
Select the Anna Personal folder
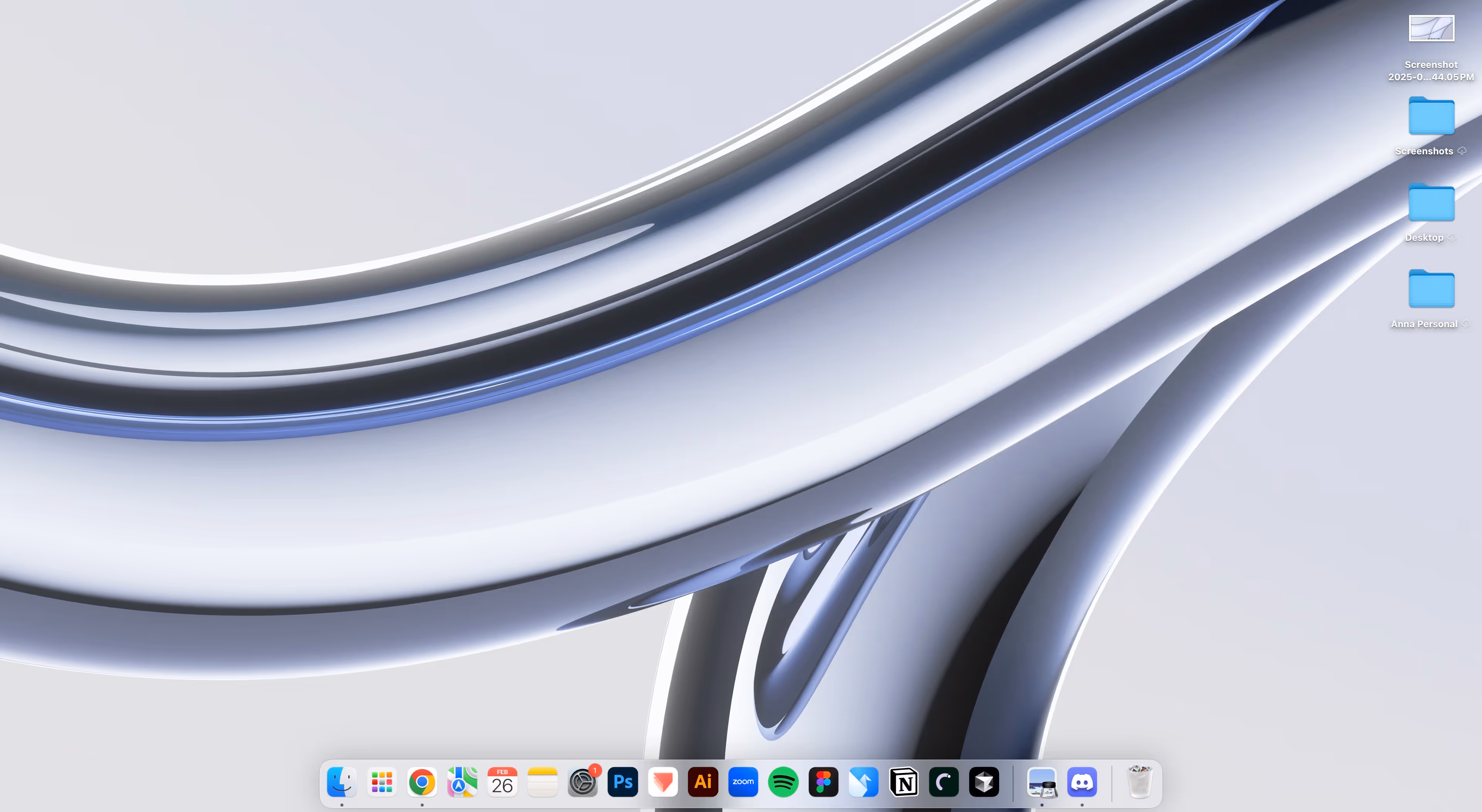pyautogui.click(x=1431, y=288)
